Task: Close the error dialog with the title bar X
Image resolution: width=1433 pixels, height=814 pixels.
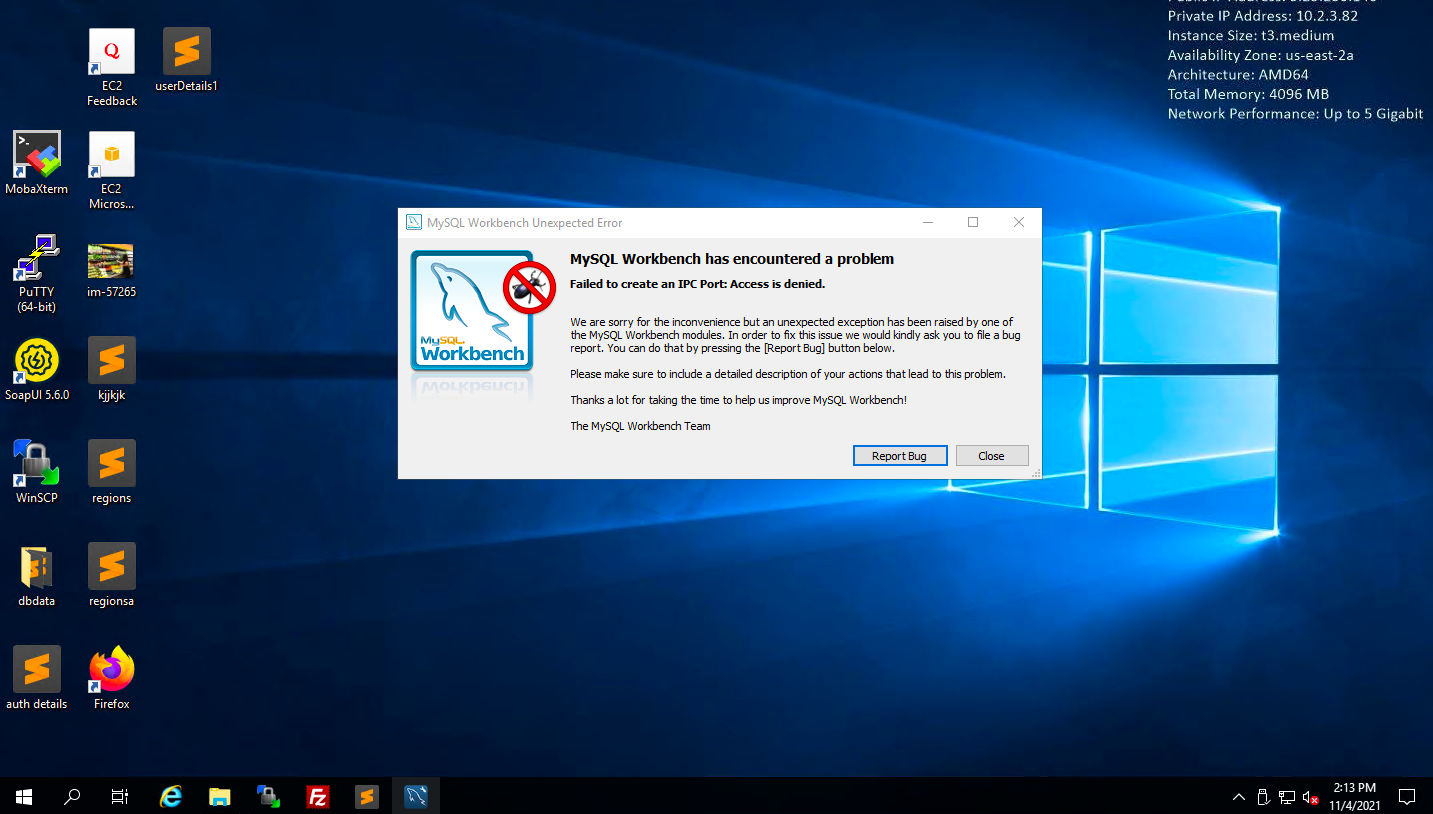Action: pyautogui.click(x=1019, y=222)
